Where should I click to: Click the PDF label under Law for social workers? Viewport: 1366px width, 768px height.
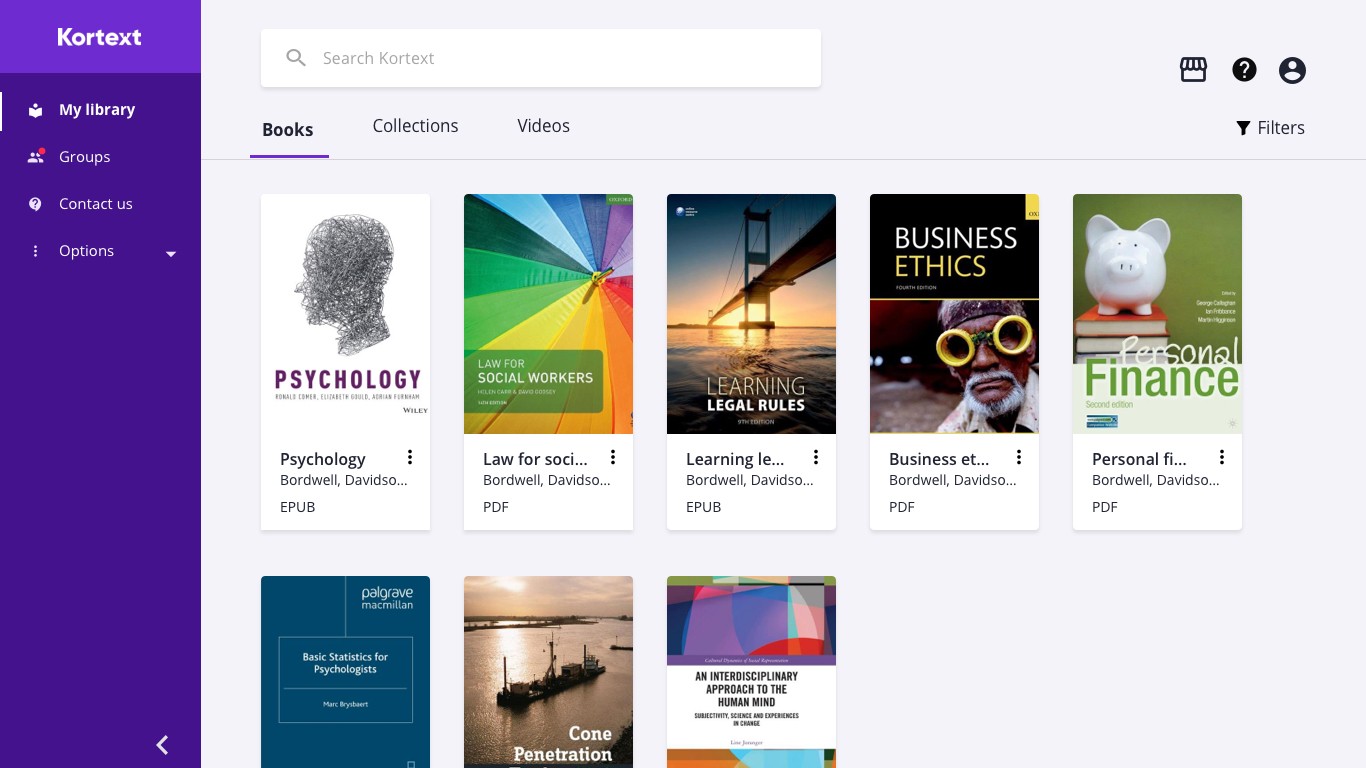click(495, 507)
